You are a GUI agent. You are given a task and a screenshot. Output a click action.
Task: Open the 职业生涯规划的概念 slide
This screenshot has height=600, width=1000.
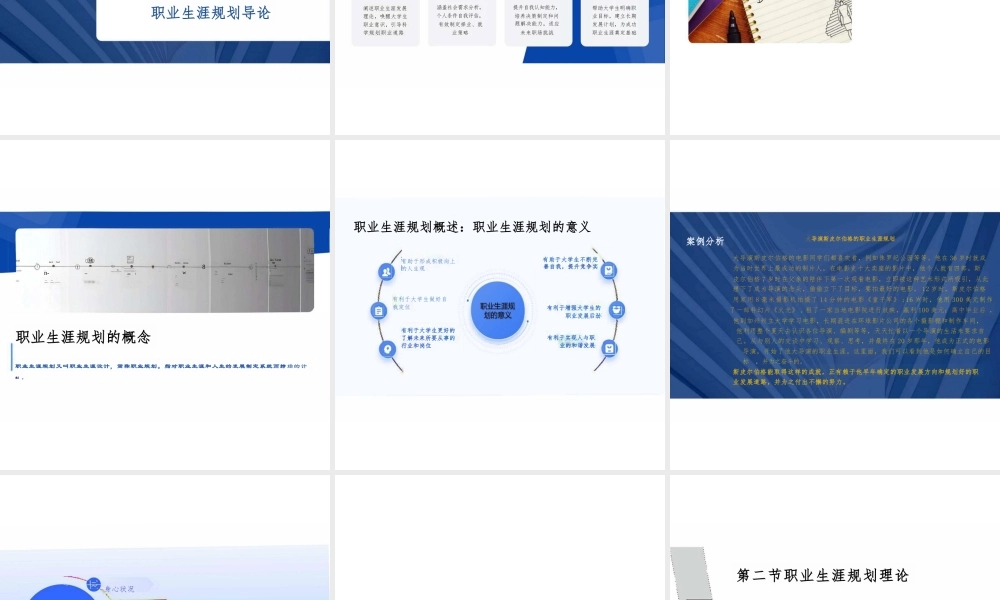[x=165, y=305]
